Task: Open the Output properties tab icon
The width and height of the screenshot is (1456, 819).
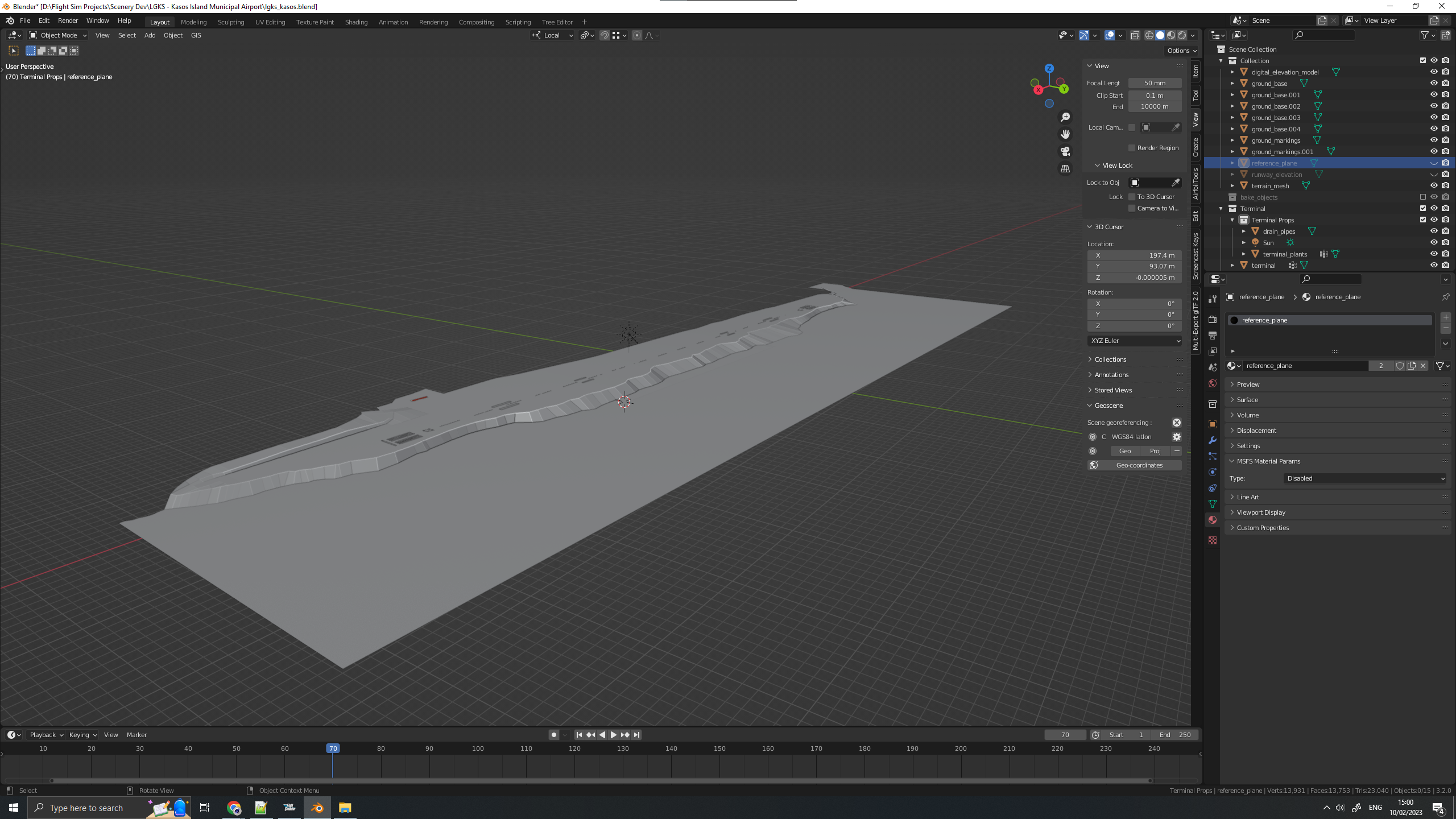Action: 1213,336
